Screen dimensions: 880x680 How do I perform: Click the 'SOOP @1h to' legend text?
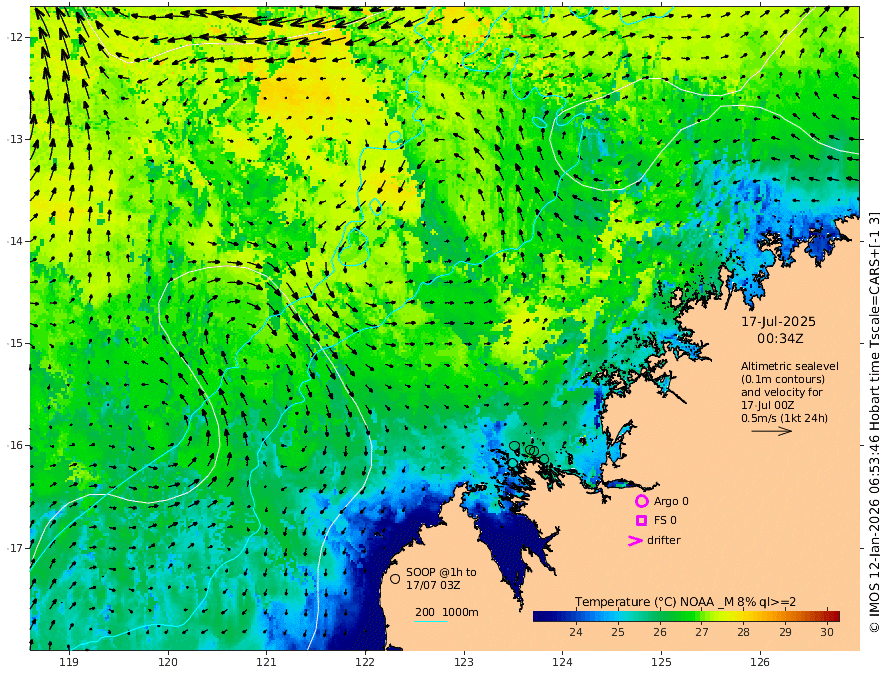[x=441, y=572]
